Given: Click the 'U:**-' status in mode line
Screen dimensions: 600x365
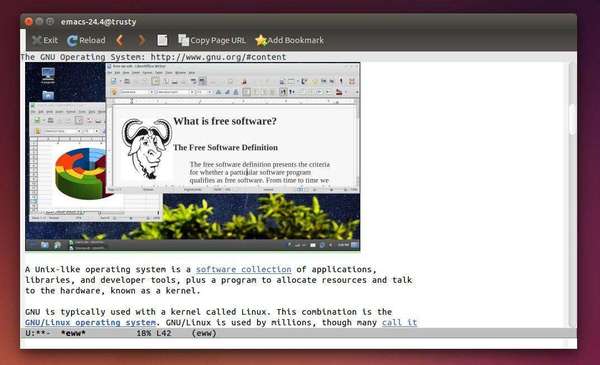Looking at the screenshot, I should pos(38,333).
